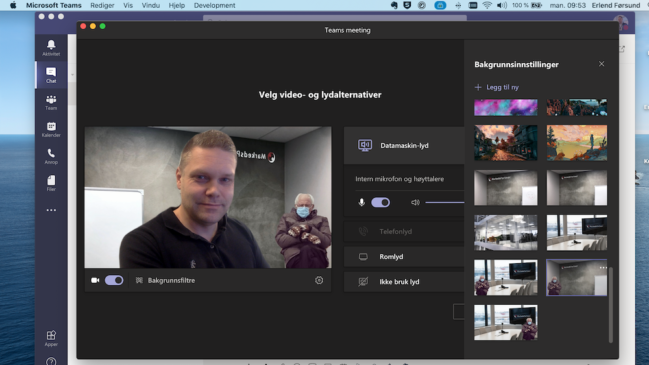Screen dimensions: 649x365
Task: Toggle the camera switch off
Action: point(114,280)
